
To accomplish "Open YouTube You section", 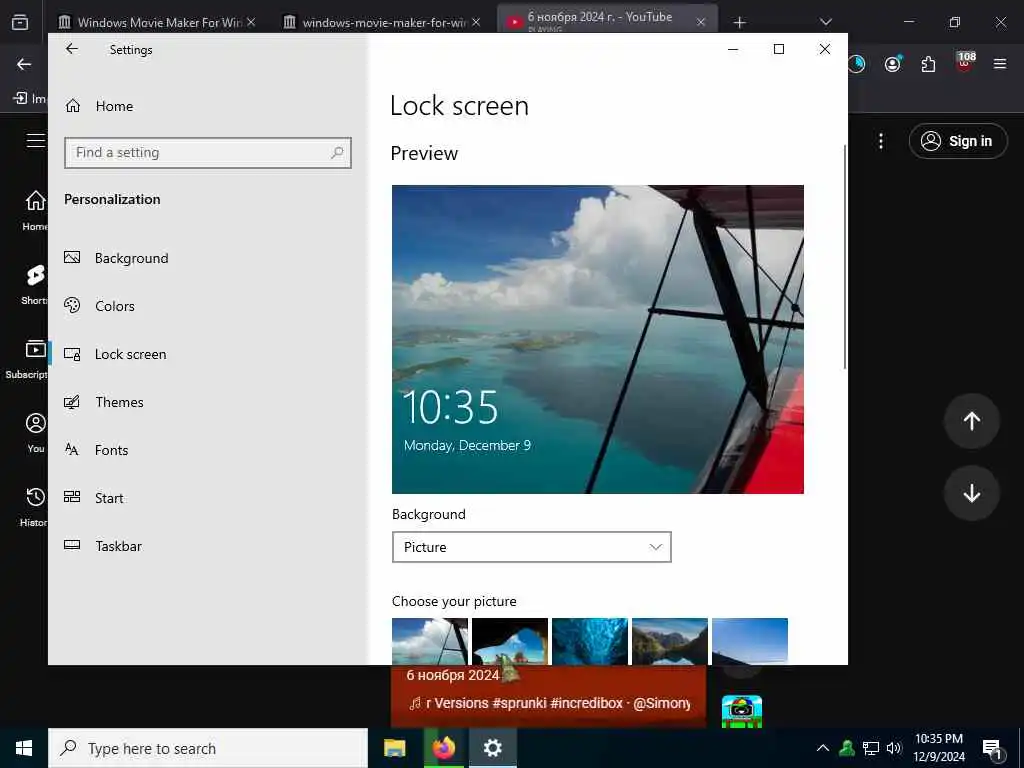I will (x=35, y=432).
